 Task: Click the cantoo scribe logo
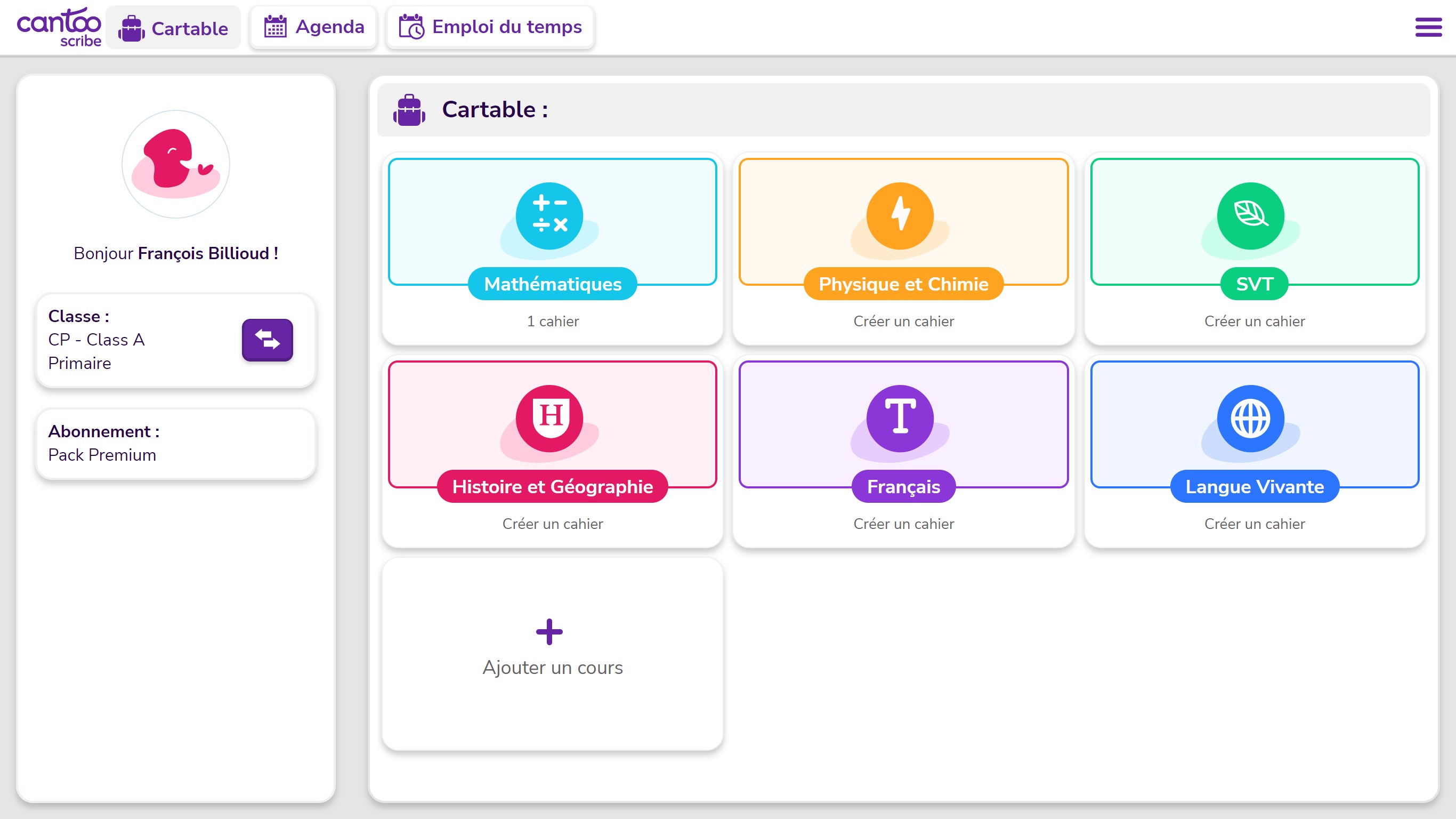(59, 27)
